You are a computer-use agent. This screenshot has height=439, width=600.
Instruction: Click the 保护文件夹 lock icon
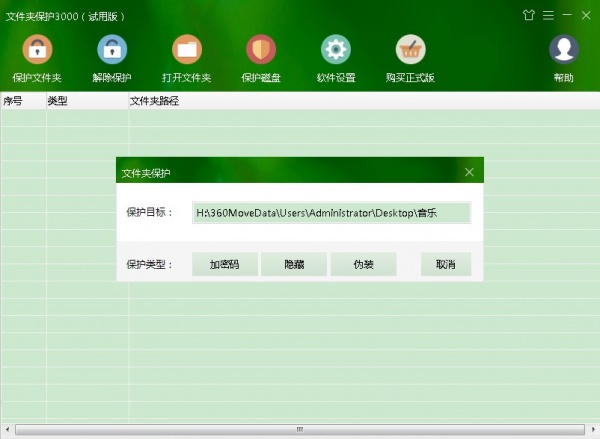click(37, 49)
